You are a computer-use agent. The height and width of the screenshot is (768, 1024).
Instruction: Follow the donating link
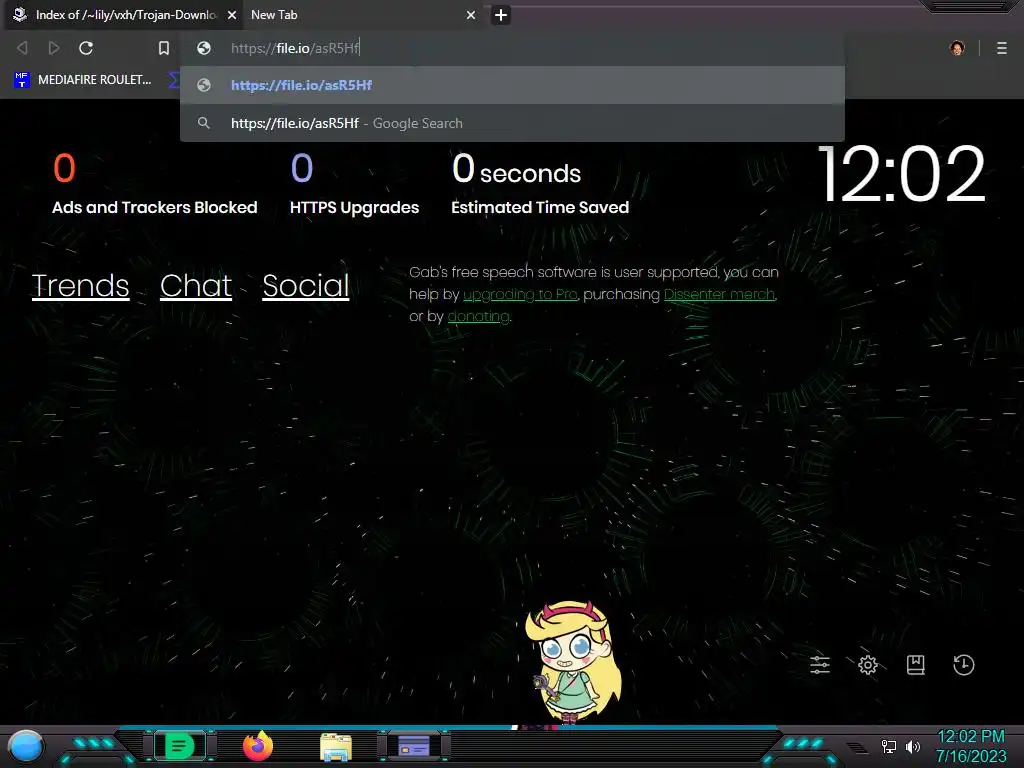478,317
